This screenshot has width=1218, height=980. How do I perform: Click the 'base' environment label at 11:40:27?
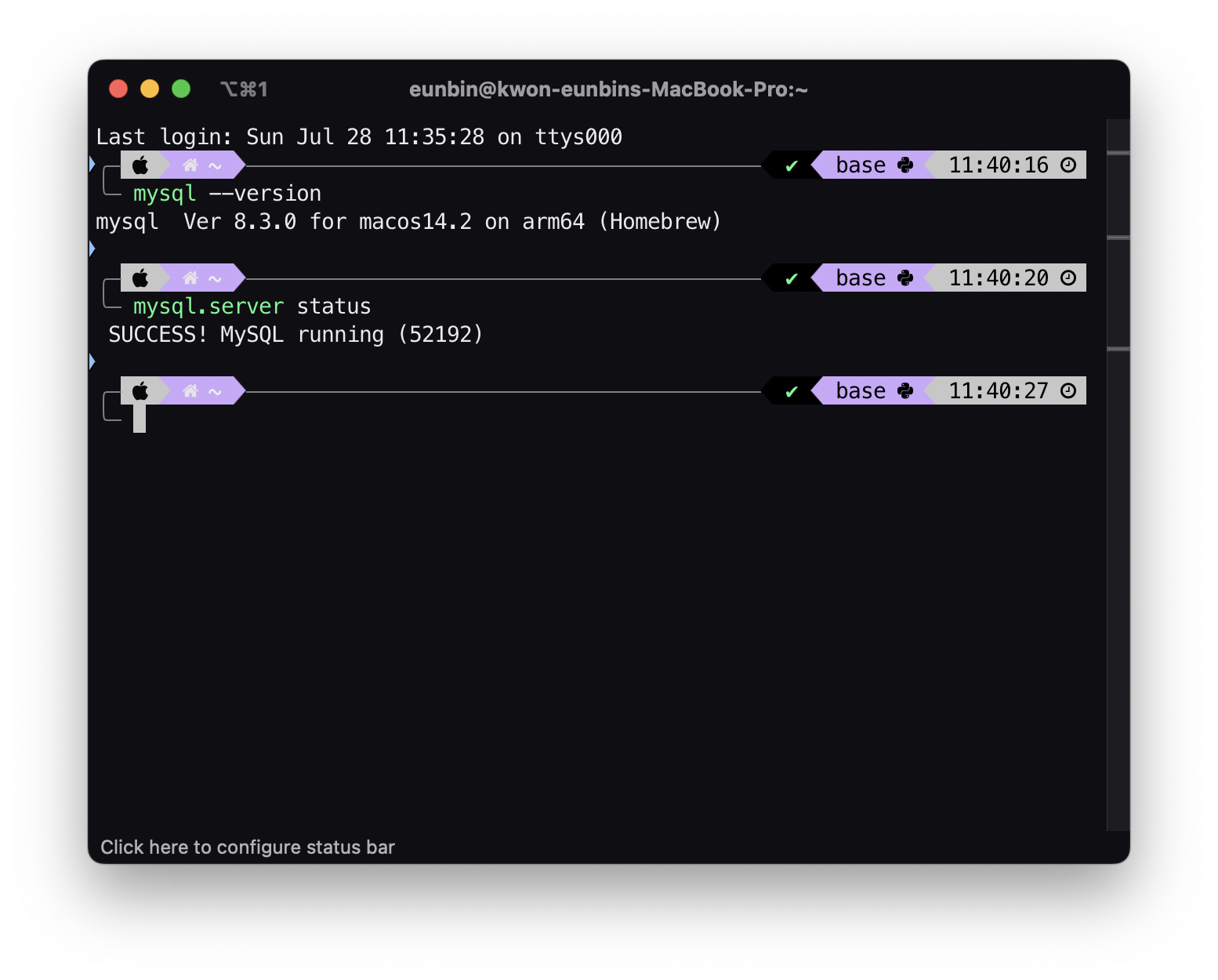click(861, 391)
